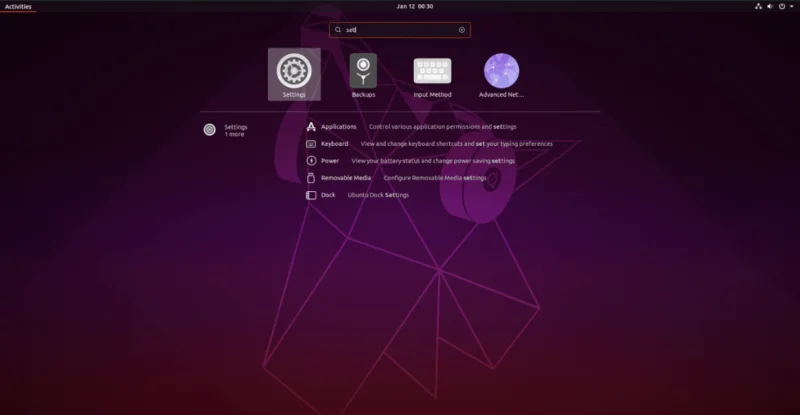This screenshot has height=415, width=800.
Task: Launch the Backups application
Action: [x=363, y=75]
